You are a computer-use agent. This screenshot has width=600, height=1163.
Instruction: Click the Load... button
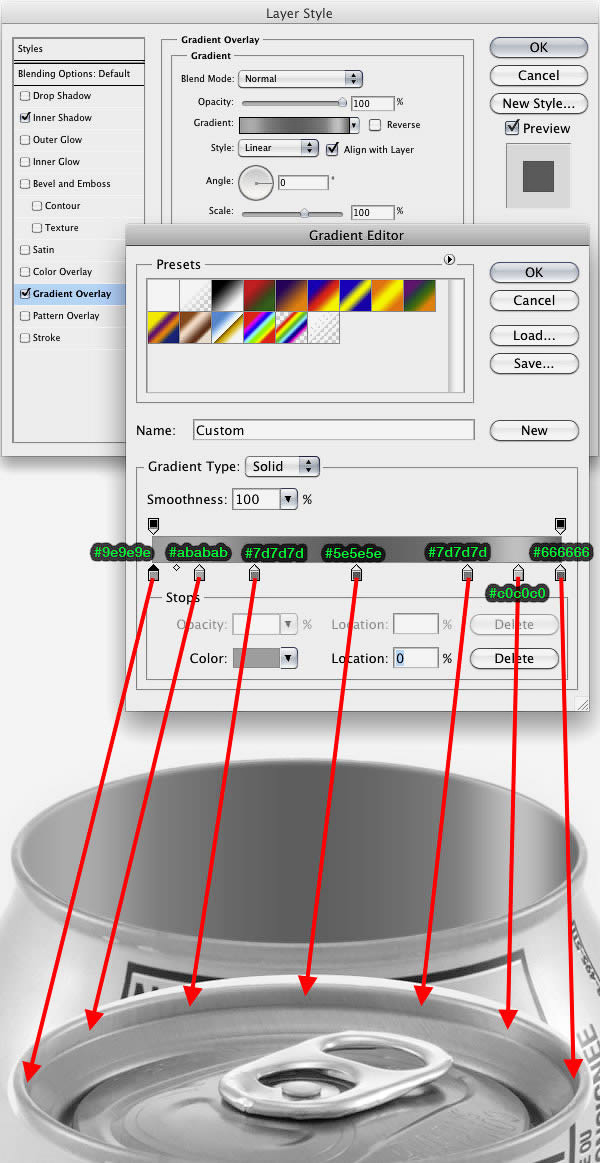point(534,336)
